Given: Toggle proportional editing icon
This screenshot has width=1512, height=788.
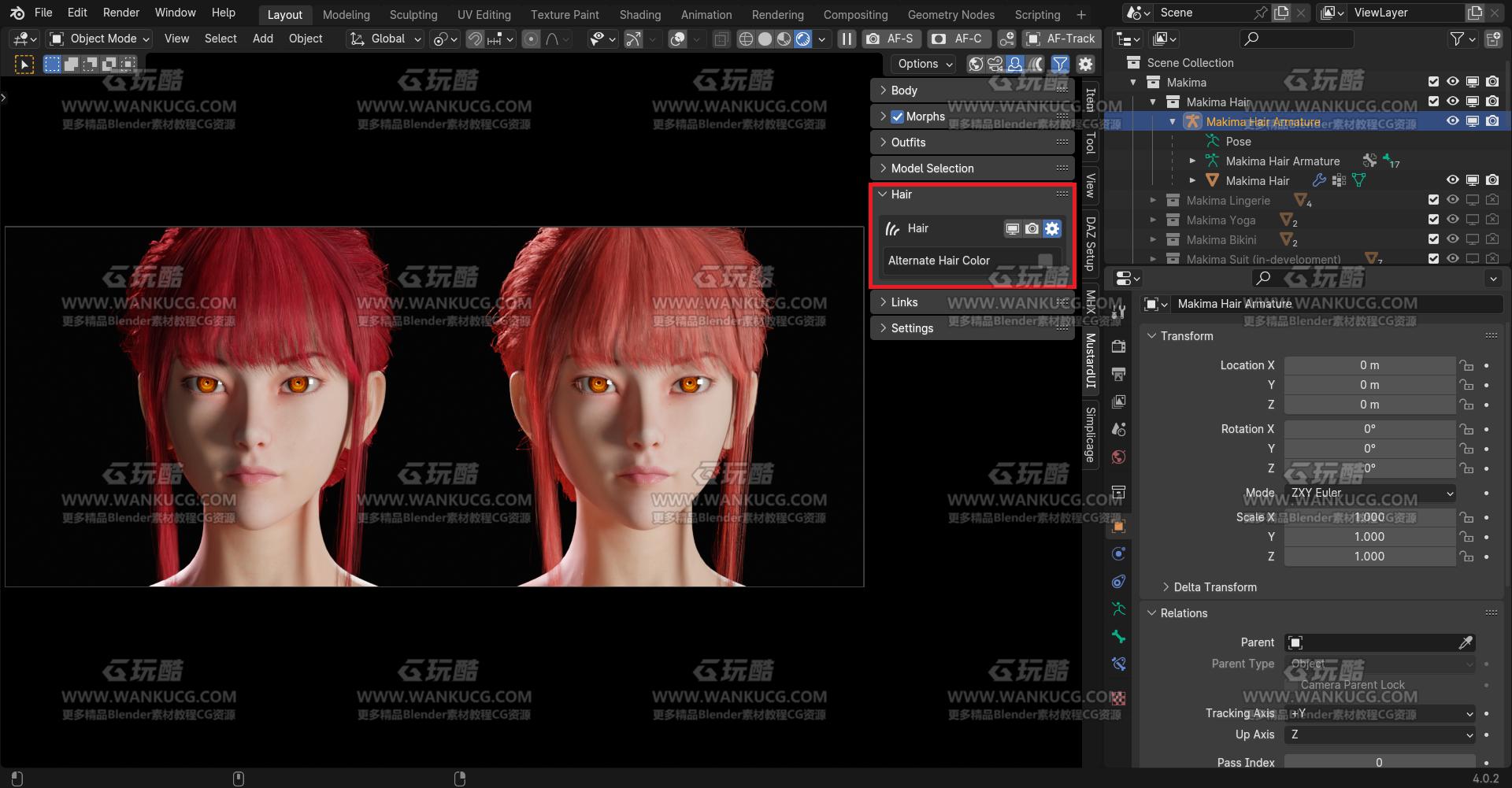Looking at the screenshot, I should [532, 39].
